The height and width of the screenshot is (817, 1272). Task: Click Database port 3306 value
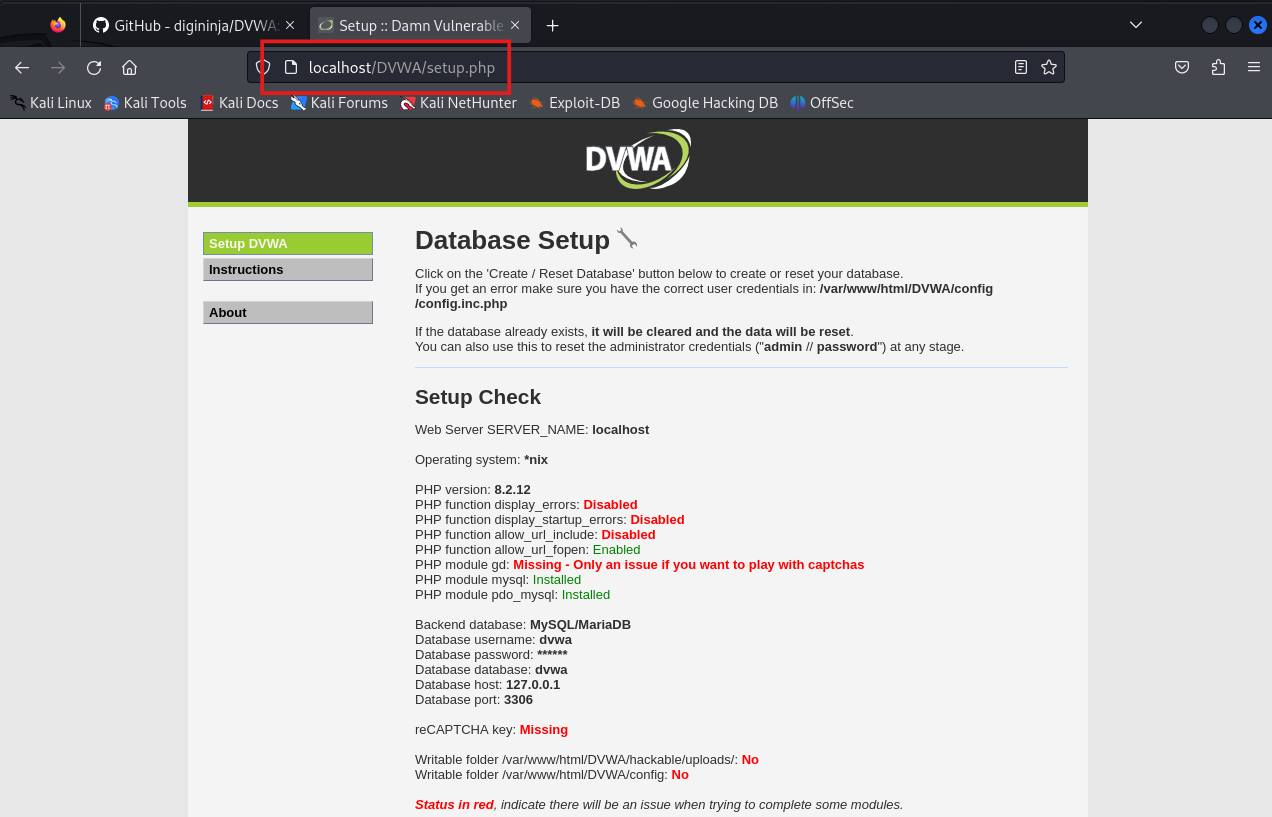point(518,700)
